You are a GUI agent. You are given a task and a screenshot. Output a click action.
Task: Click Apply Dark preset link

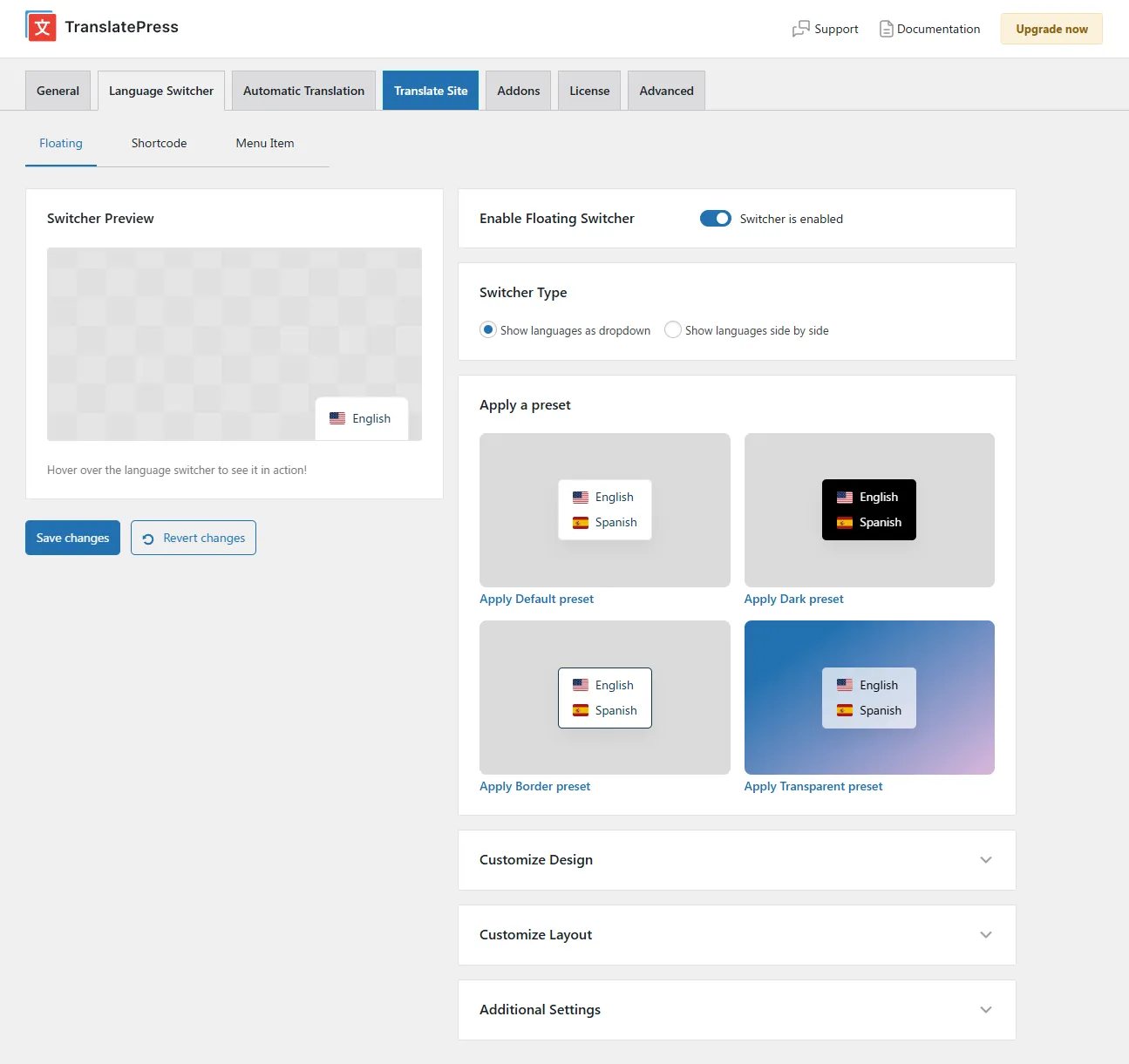(x=793, y=599)
